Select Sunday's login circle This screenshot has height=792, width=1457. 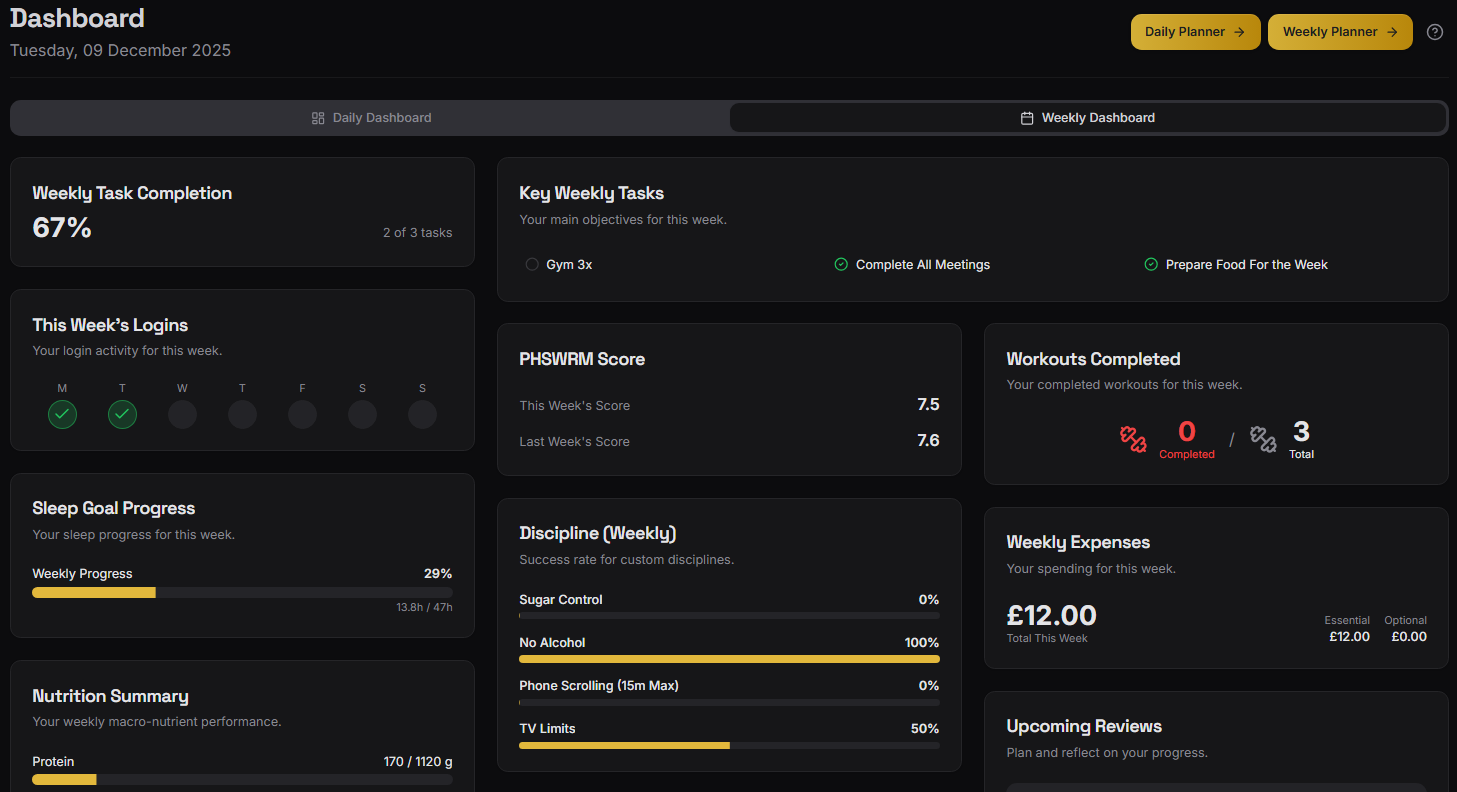click(422, 414)
